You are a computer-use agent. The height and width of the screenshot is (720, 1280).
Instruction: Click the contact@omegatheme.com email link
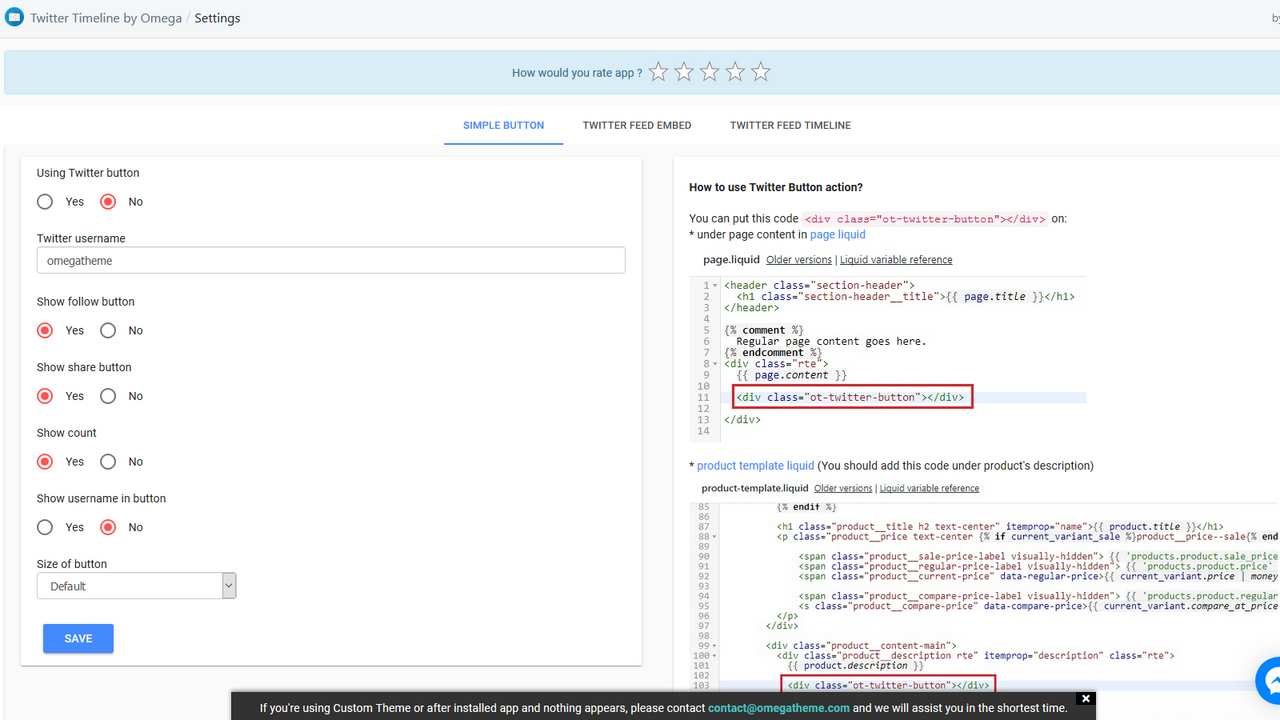[x=778, y=708]
